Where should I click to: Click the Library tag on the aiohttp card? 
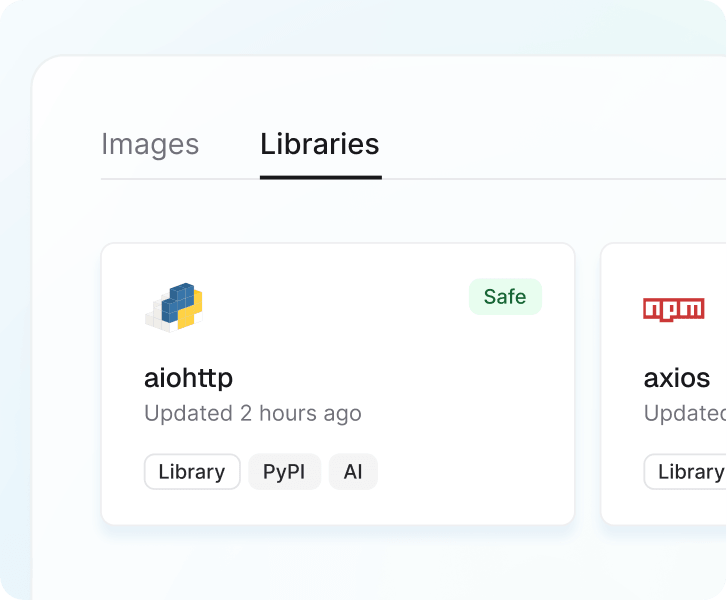point(192,472)
